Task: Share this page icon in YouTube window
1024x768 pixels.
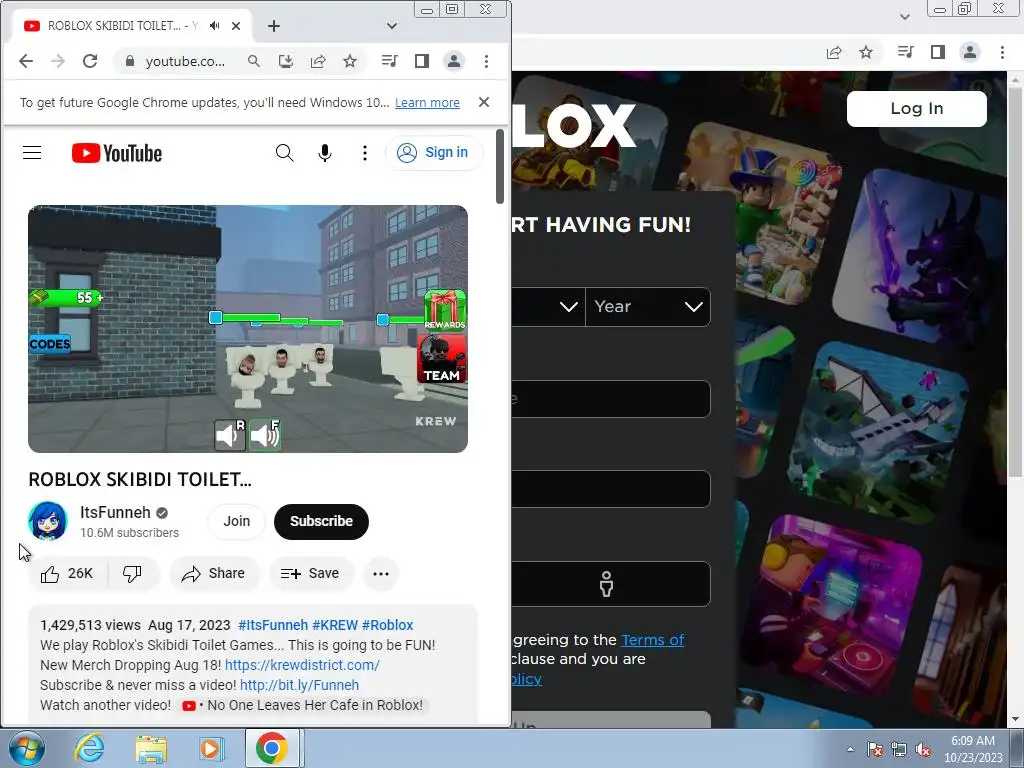Action: pyautogui.click(x=318, y=61)
